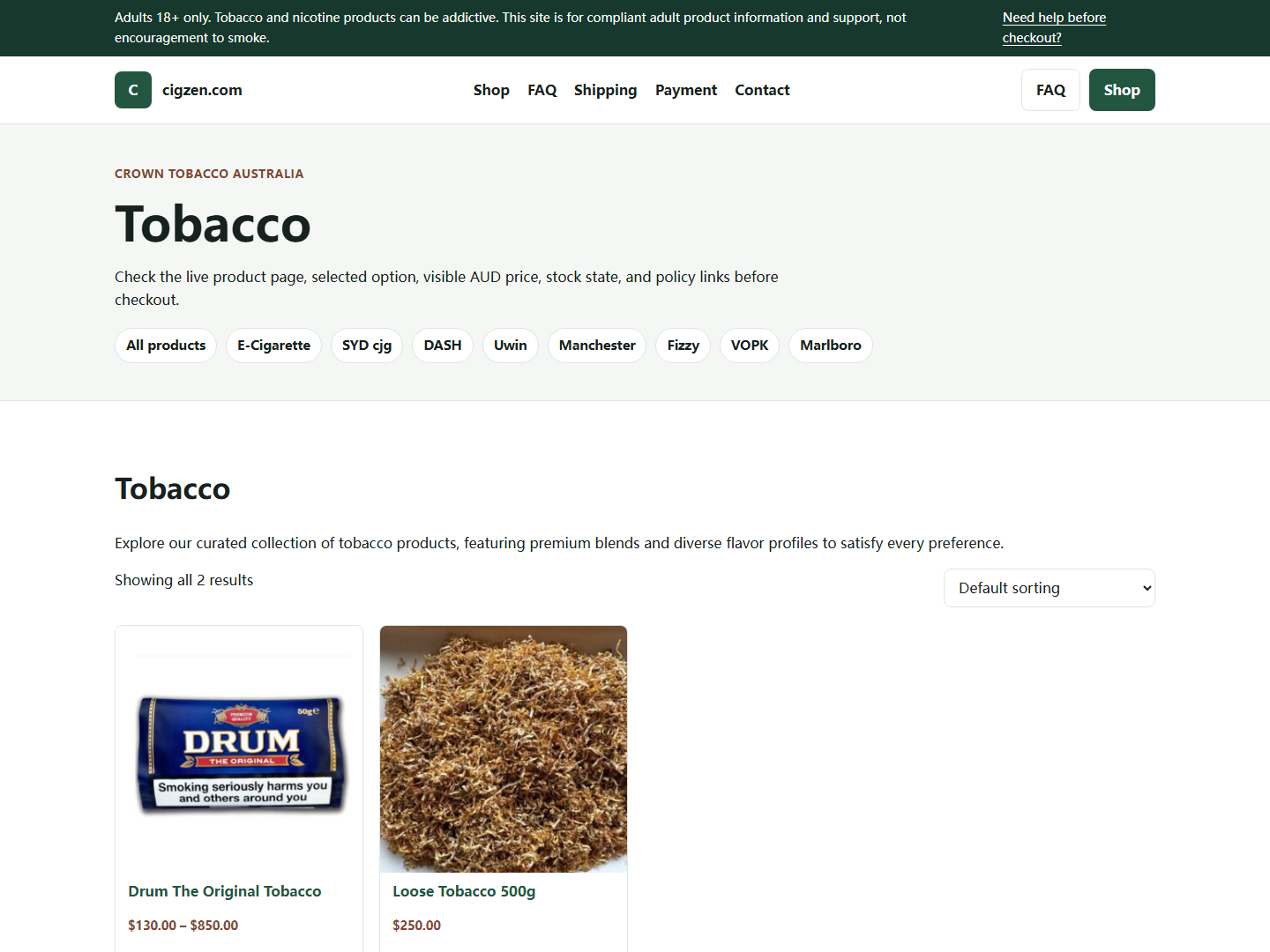Select the Marlboro category
Screen dimensions: 1270x952
pyautogui.click(x=831, y=346)
